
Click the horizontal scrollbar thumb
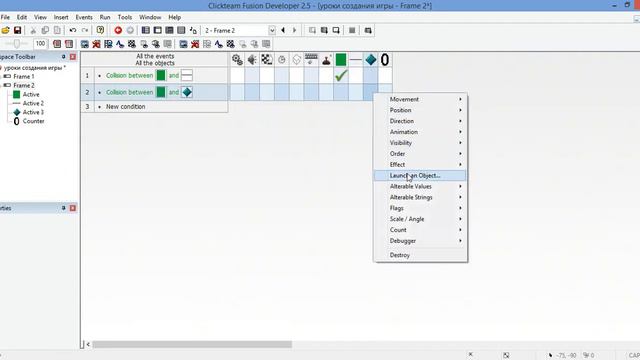pyautogui.click(x=192, y=344)
